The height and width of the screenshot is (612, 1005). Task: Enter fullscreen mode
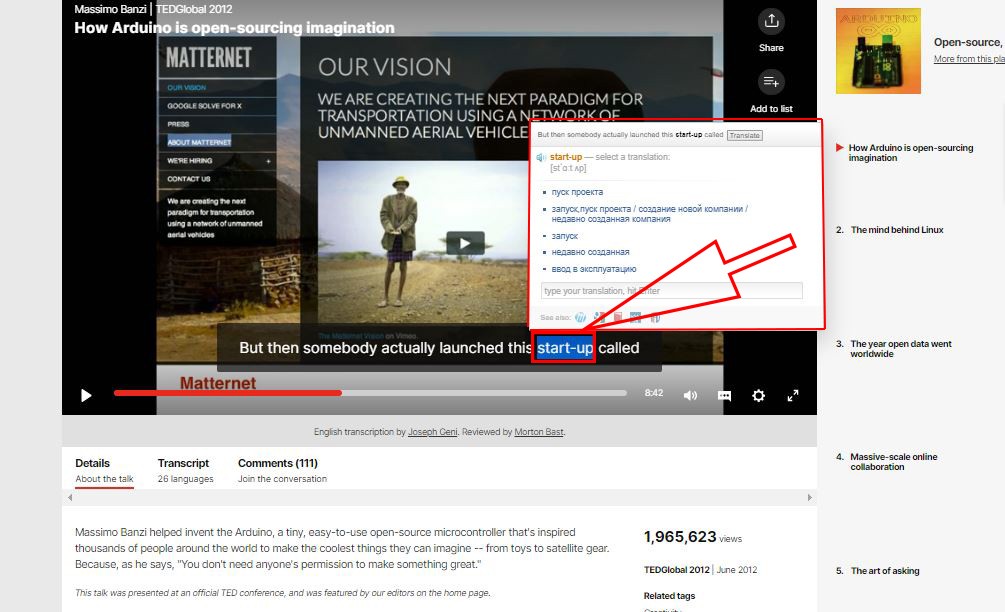793,395
